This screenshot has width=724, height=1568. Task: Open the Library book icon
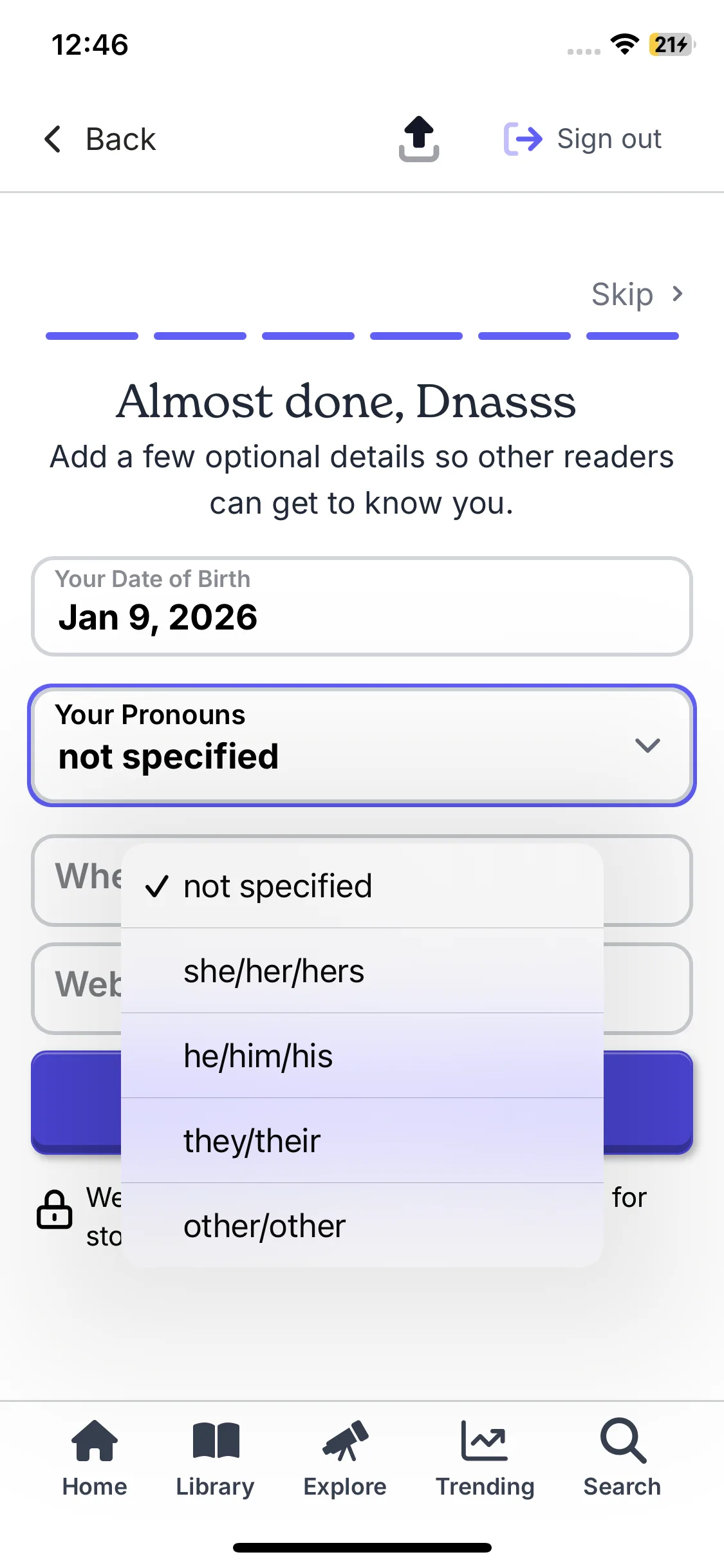coord(216,1441)
